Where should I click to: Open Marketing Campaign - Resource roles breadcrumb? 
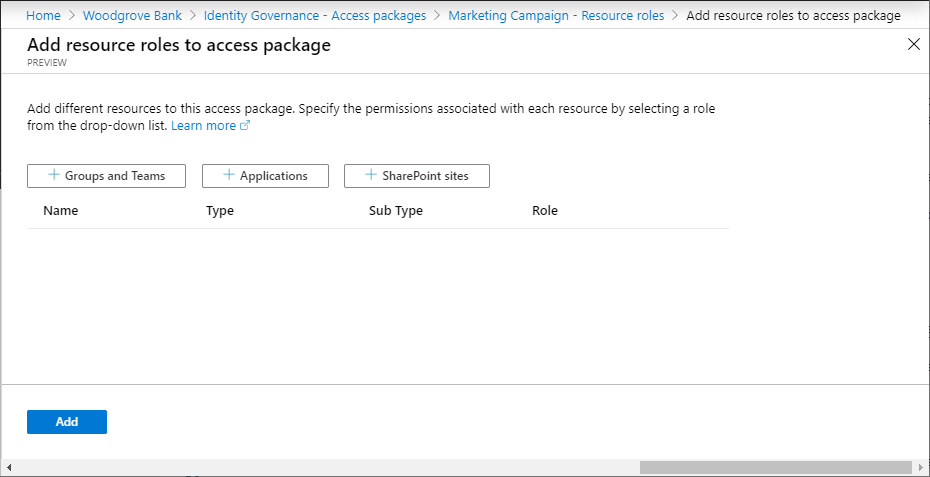556,15
